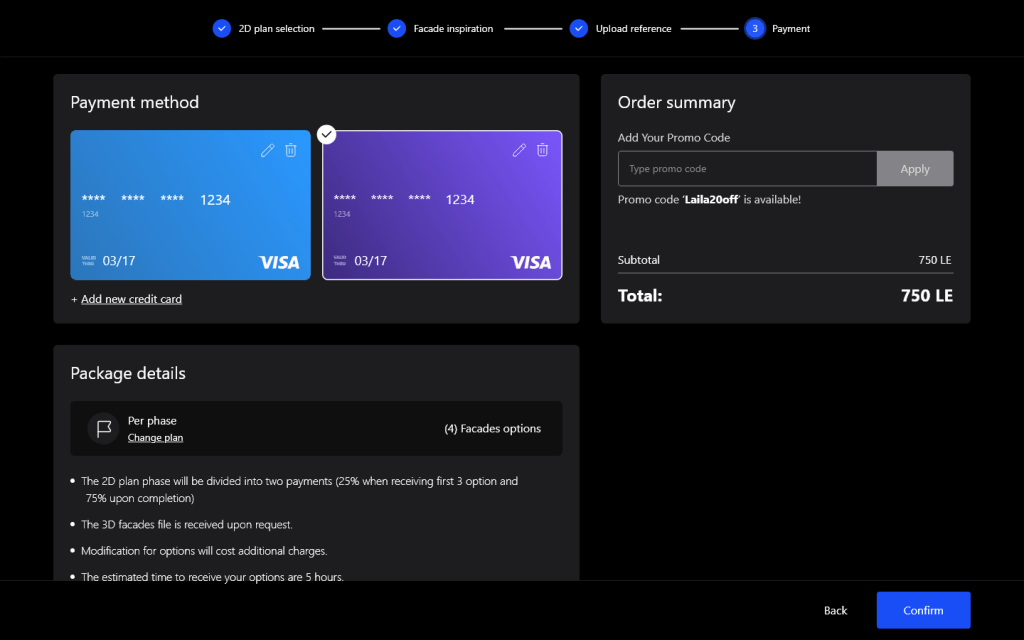Click the Payment step number 3
This screenshot has height=640, width=1024.
tap(755, 29)
